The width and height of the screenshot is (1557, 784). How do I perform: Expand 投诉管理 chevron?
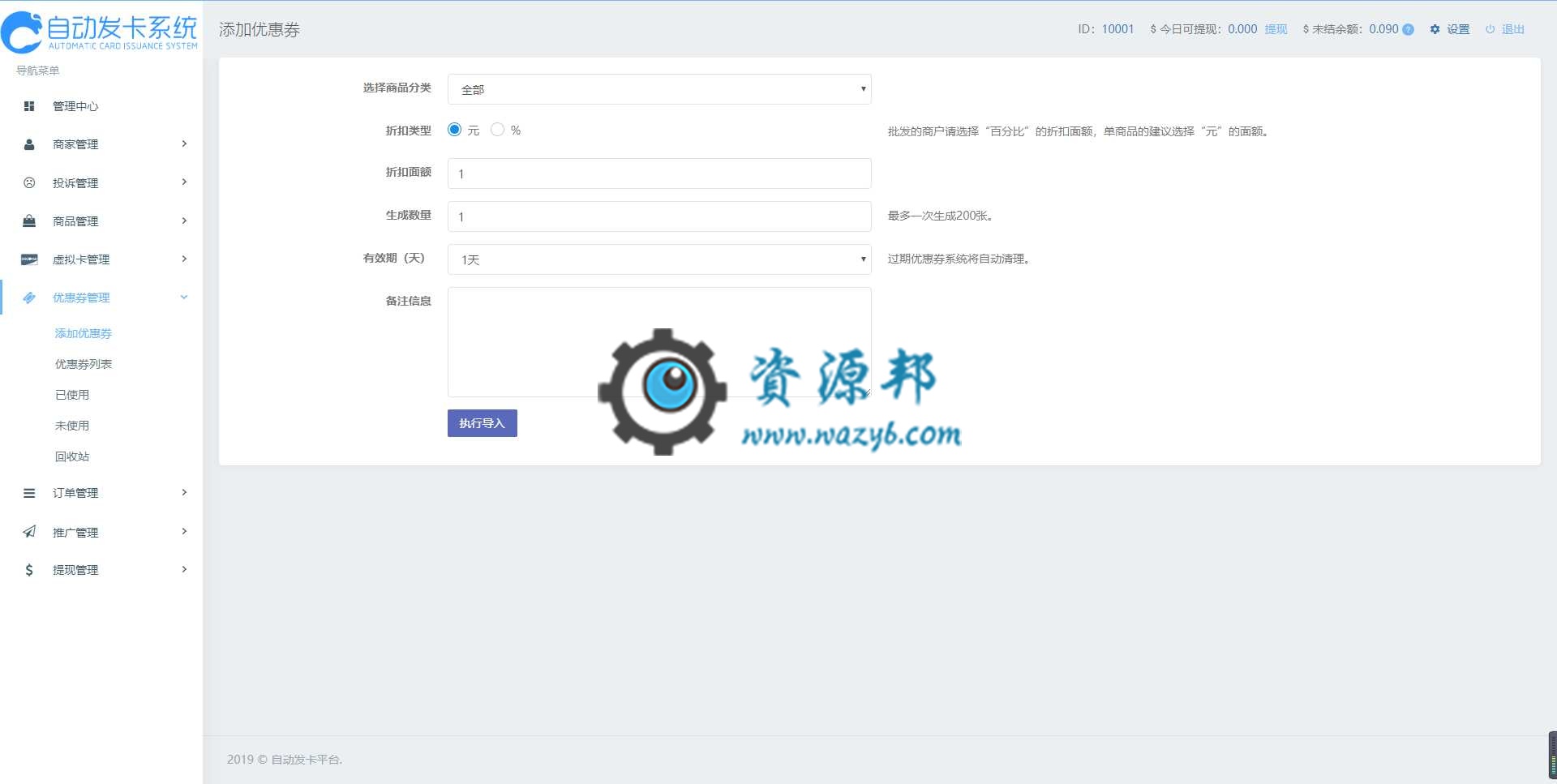[184, 182]
